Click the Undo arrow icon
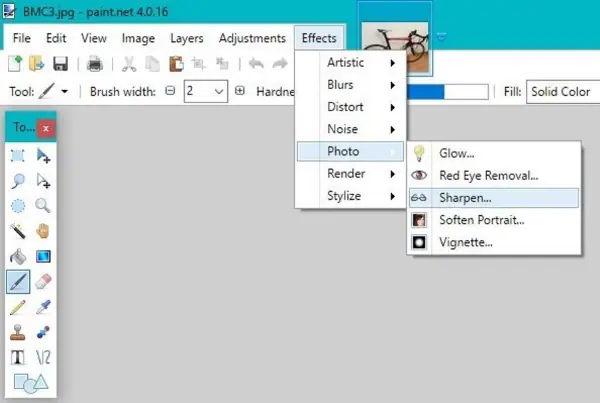This screenshot has height=403, width=600. click(x=256, y=64)
